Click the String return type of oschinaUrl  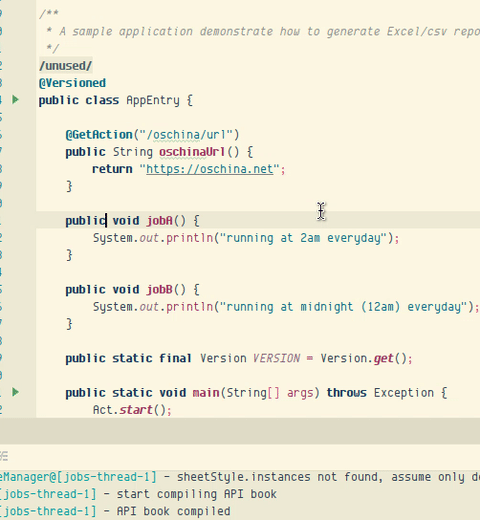click(133, 152)
